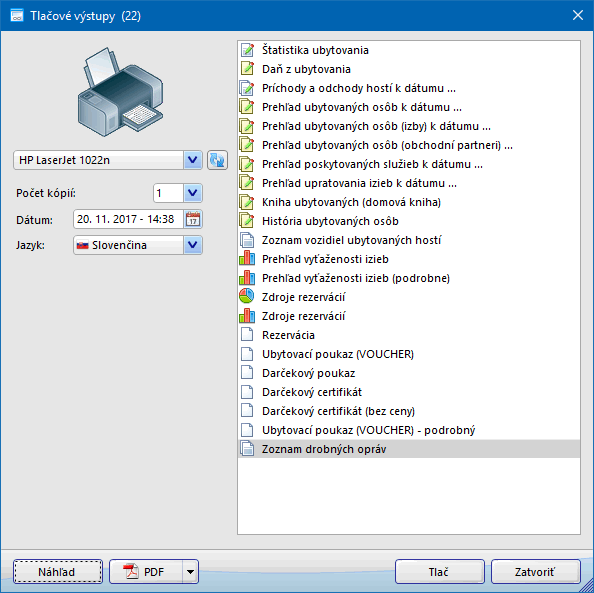Viewport: 594px width, 593px height.
Task: Click the pie chart icon for Zdroje rezervácií
Action: tap(247, 296)
